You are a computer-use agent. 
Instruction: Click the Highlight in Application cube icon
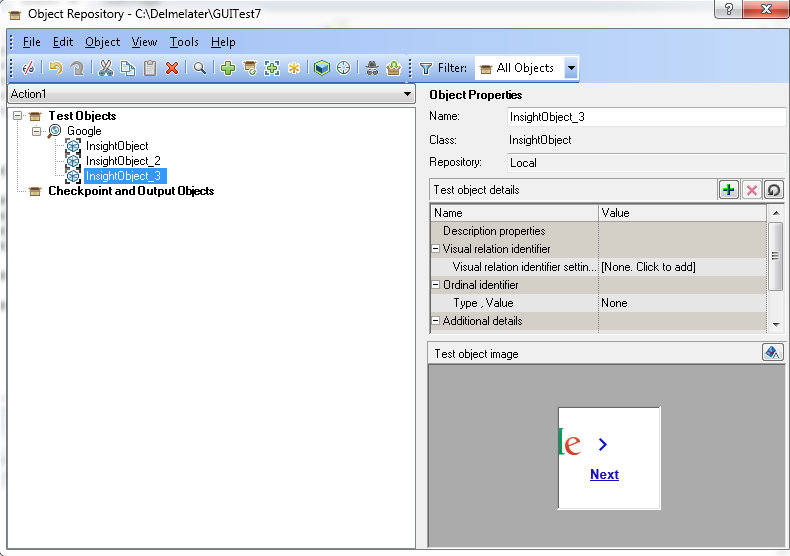(x=321, y=68)
